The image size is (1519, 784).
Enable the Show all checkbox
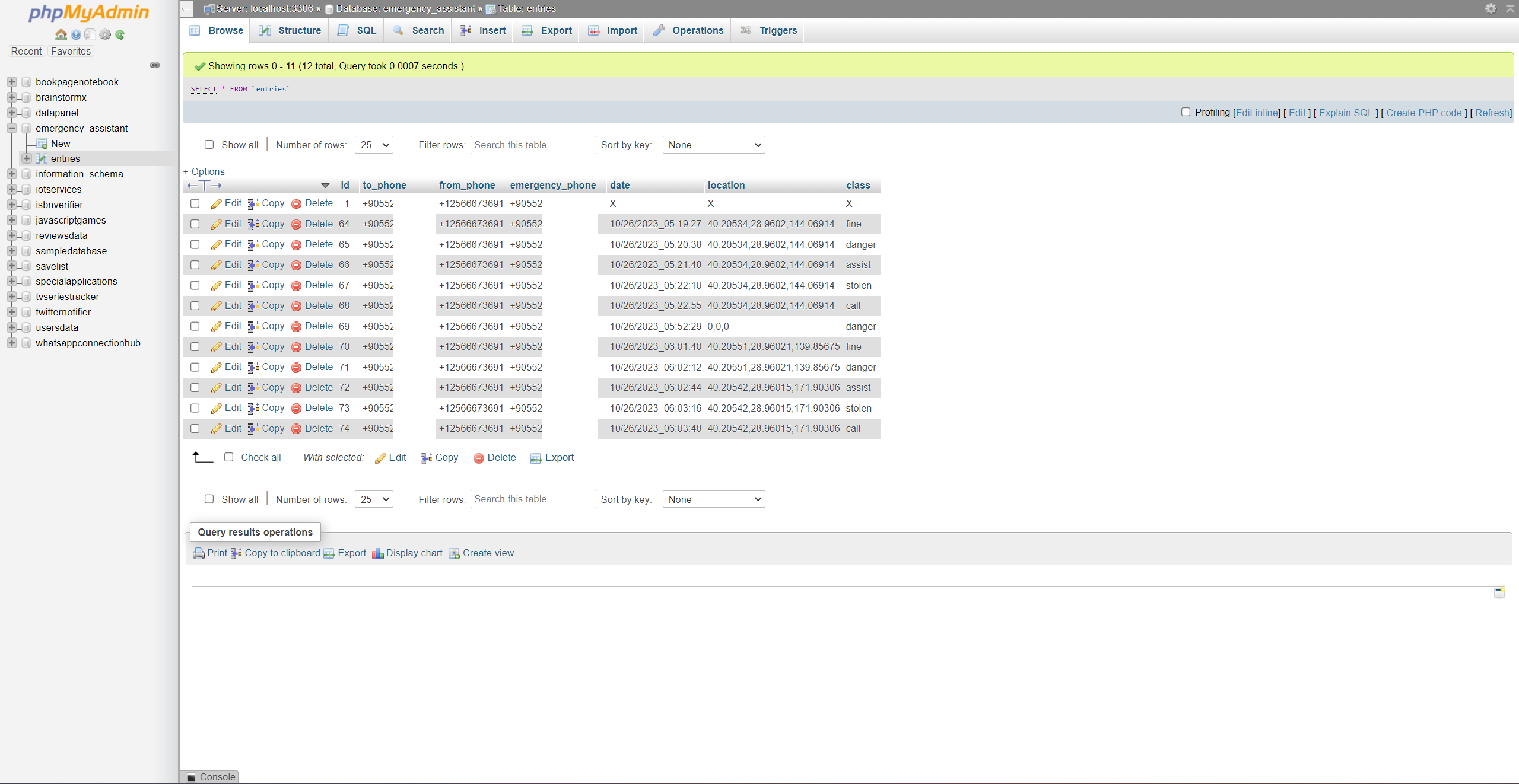coord(209,145)
